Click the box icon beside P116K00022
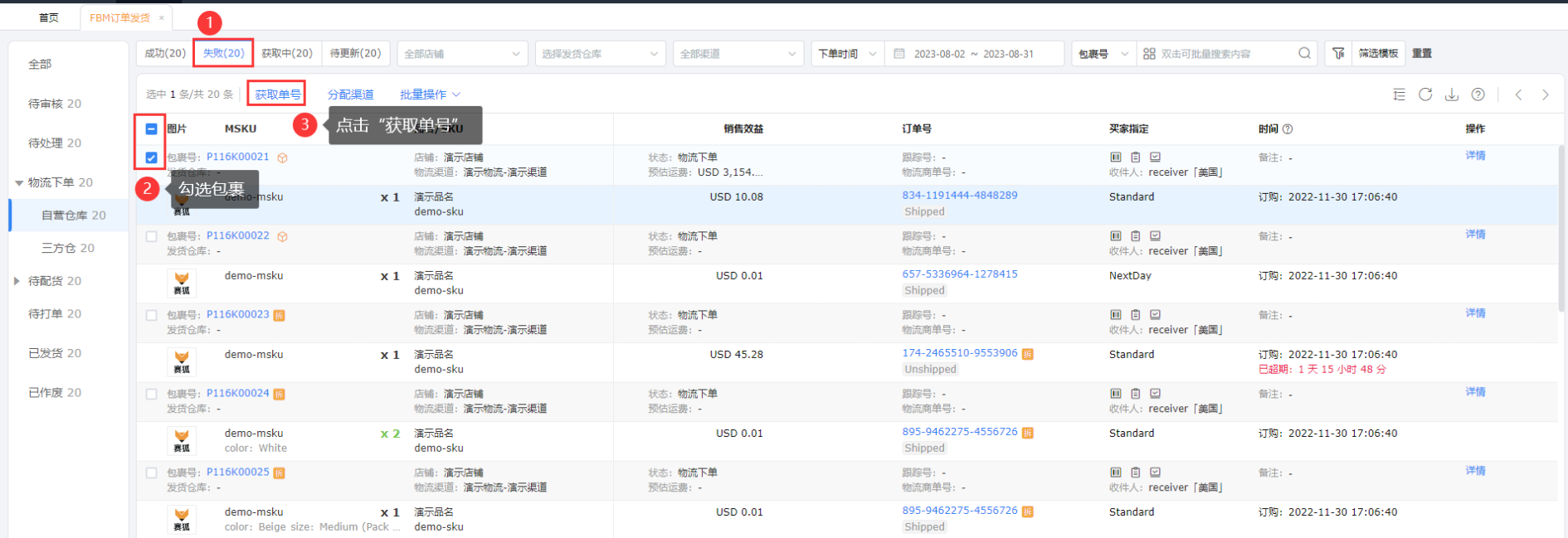Viewport: 1568px width, 538px height. tap(282, 236)
